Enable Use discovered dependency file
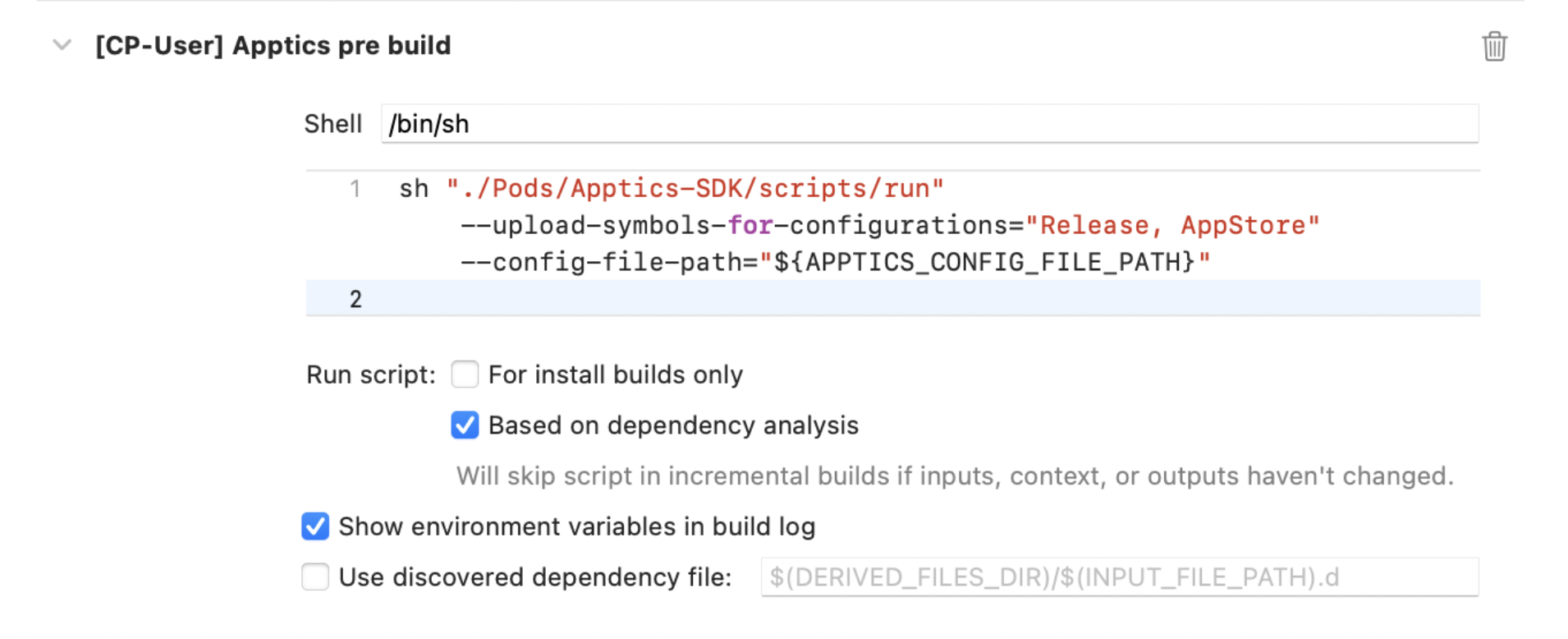The image size is (1568, 639). [315, 577]
